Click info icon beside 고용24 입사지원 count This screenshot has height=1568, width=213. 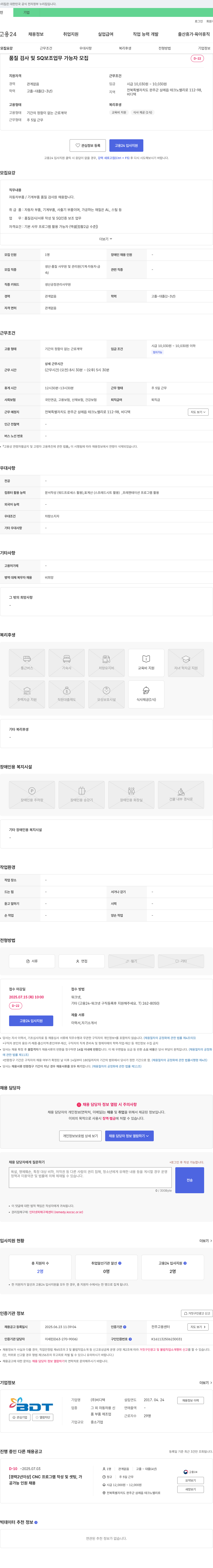click(185, 1263)
